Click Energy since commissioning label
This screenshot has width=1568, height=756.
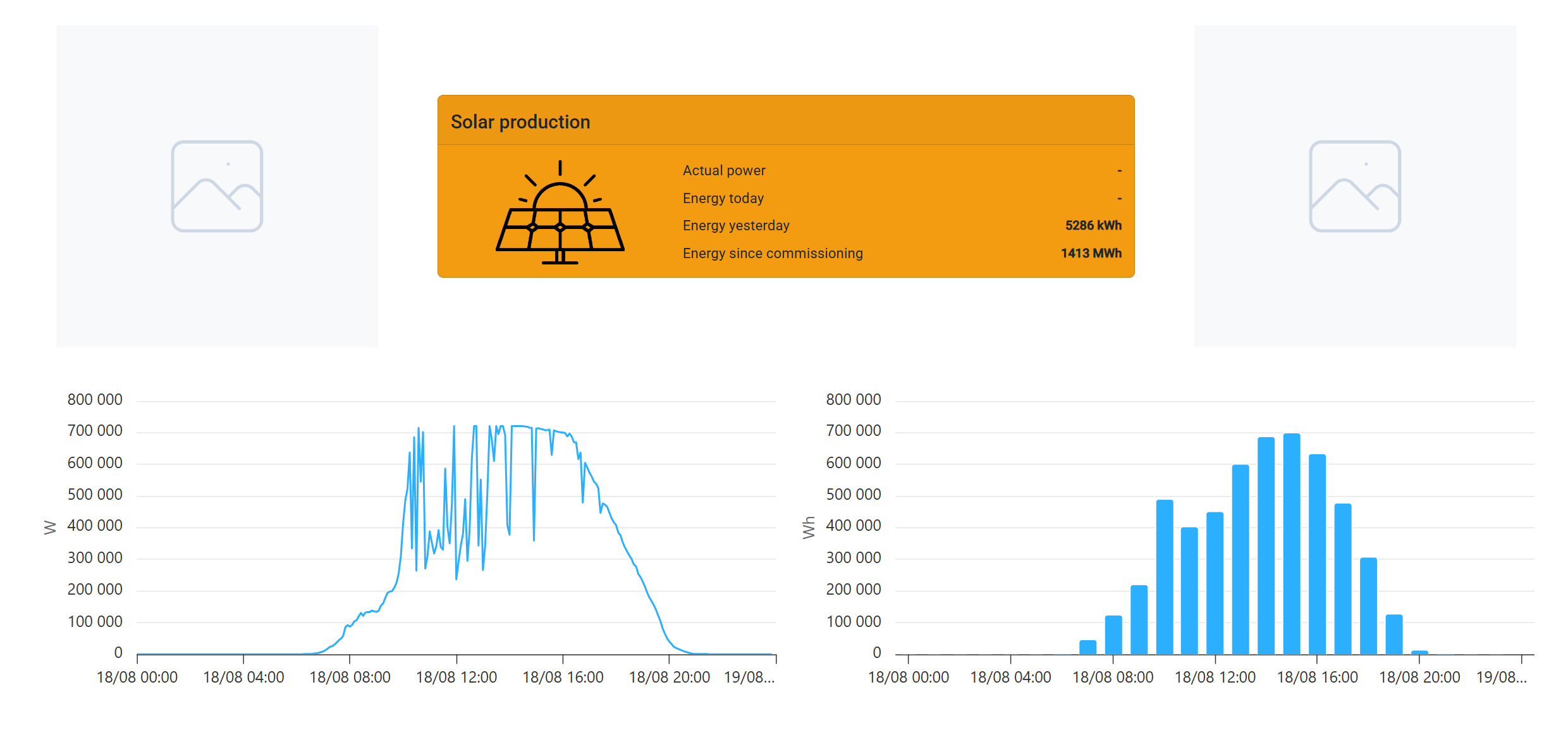coord(772,253)
